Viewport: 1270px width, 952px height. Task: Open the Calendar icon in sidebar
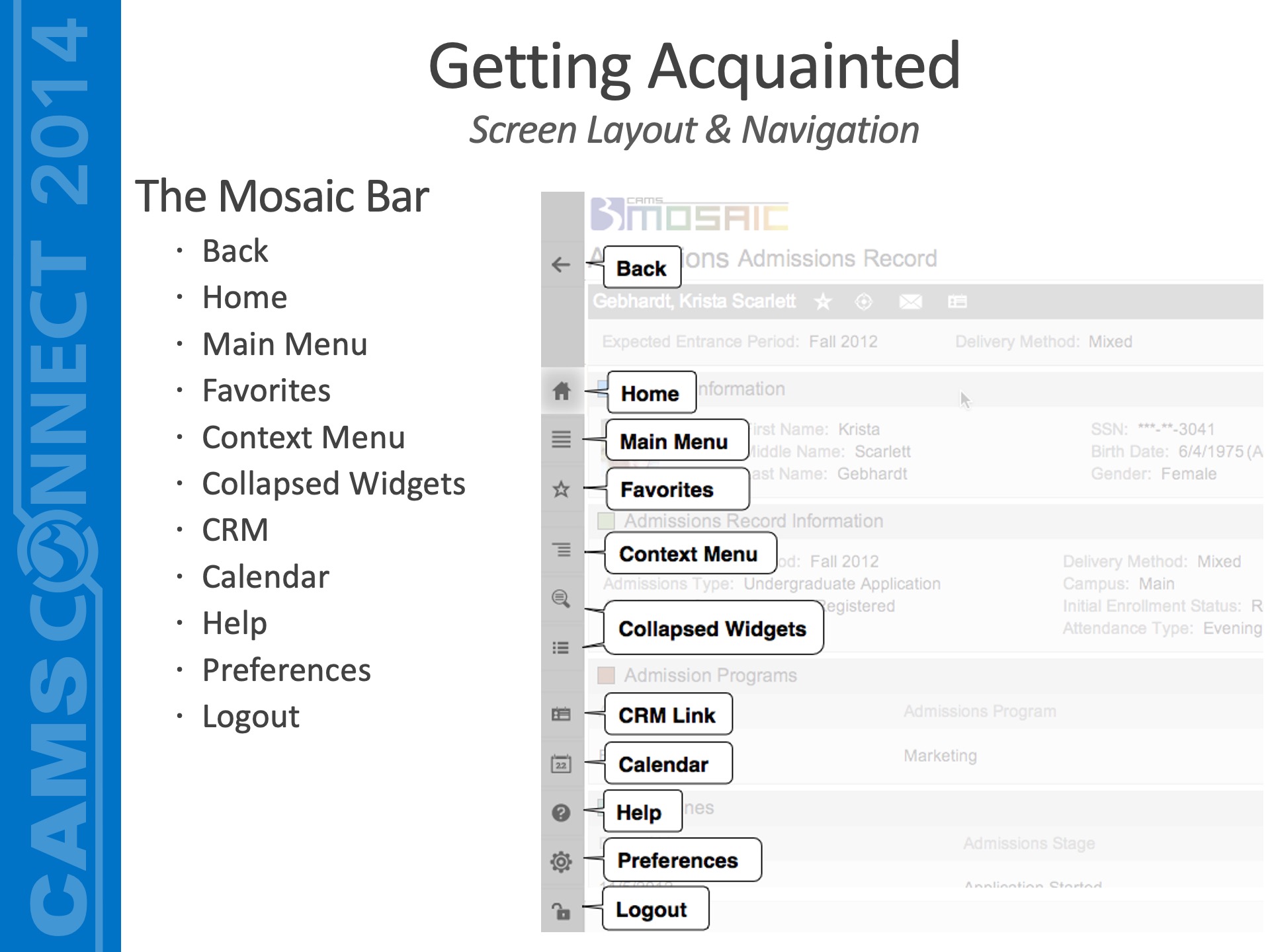561,764
